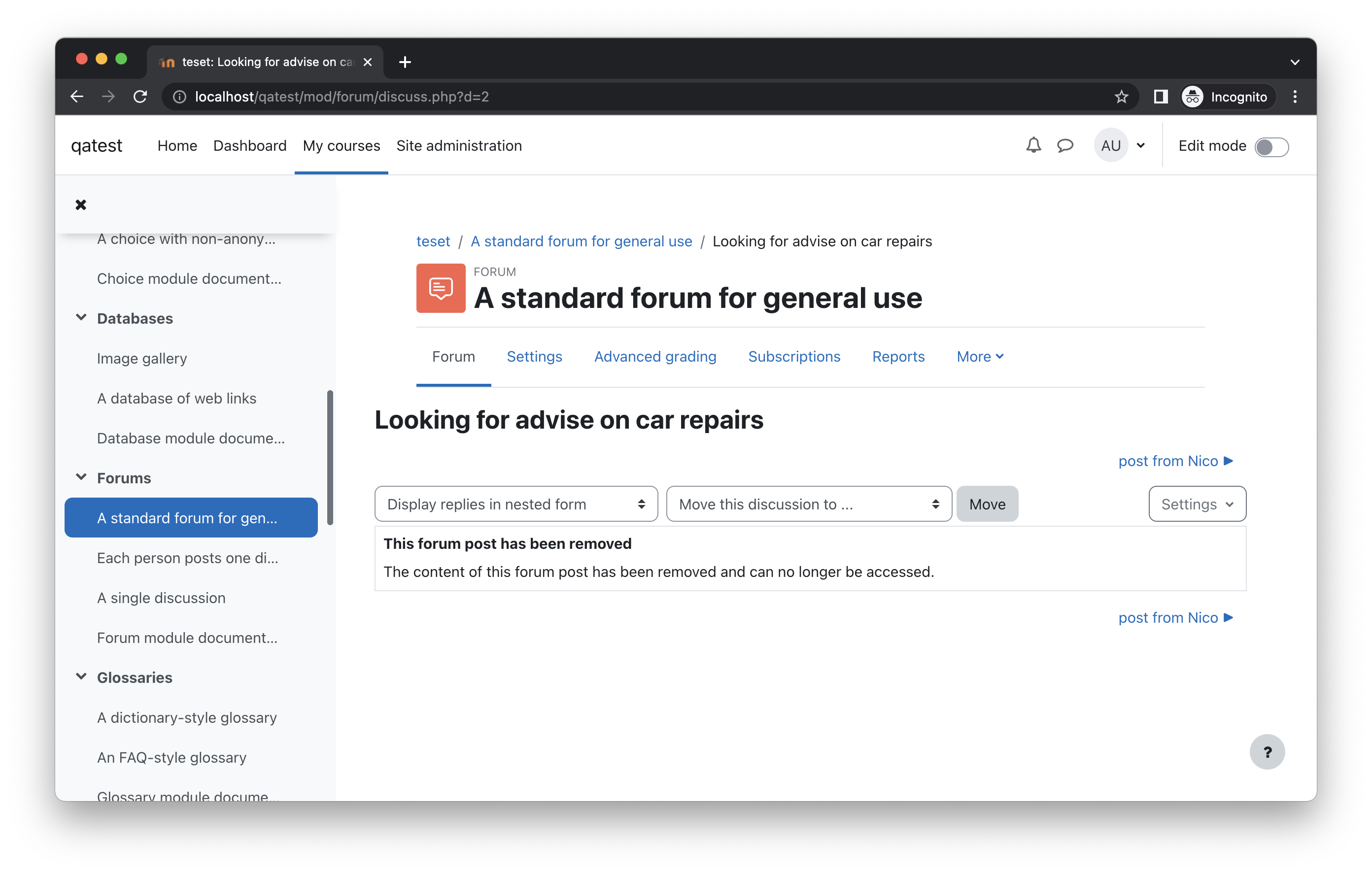Reload the page
Screen dimensions: 1372x874
click(140, 97)
